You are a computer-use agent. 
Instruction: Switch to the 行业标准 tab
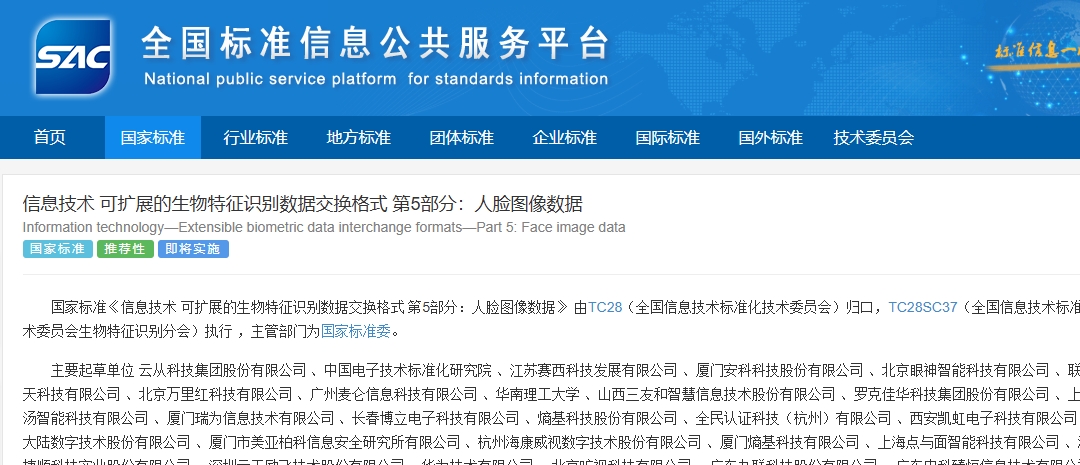point(255,138)
